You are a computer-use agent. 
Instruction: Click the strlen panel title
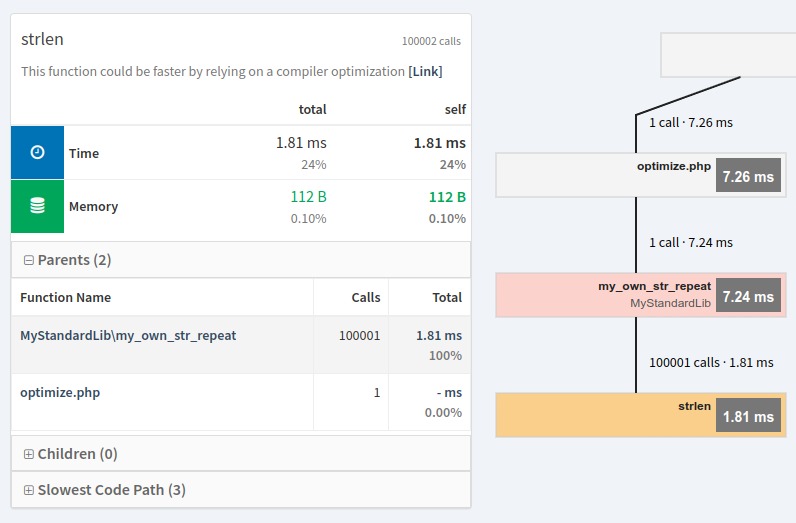[42, 39]
